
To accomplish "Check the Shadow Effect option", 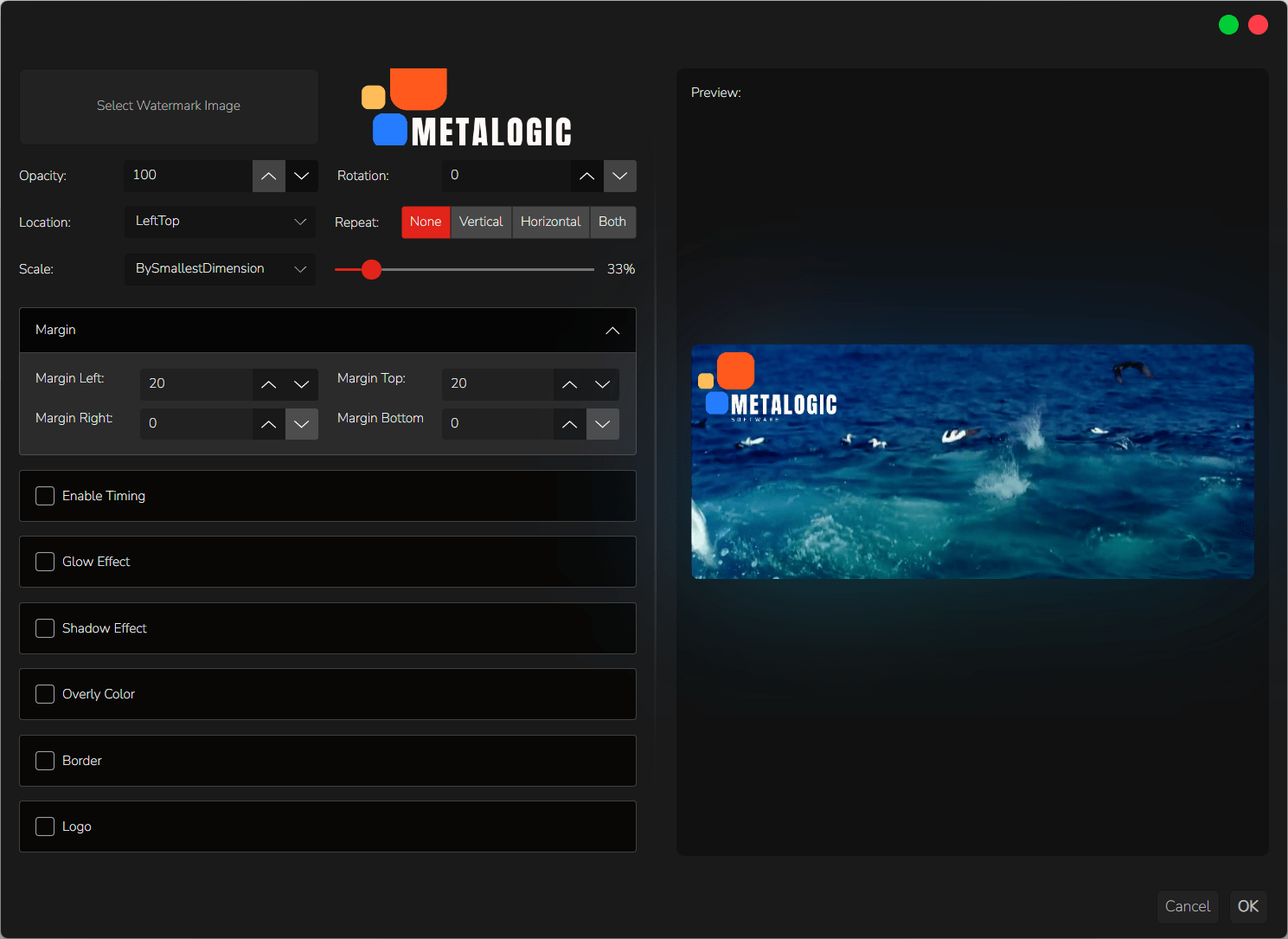I will coord(45,628).
